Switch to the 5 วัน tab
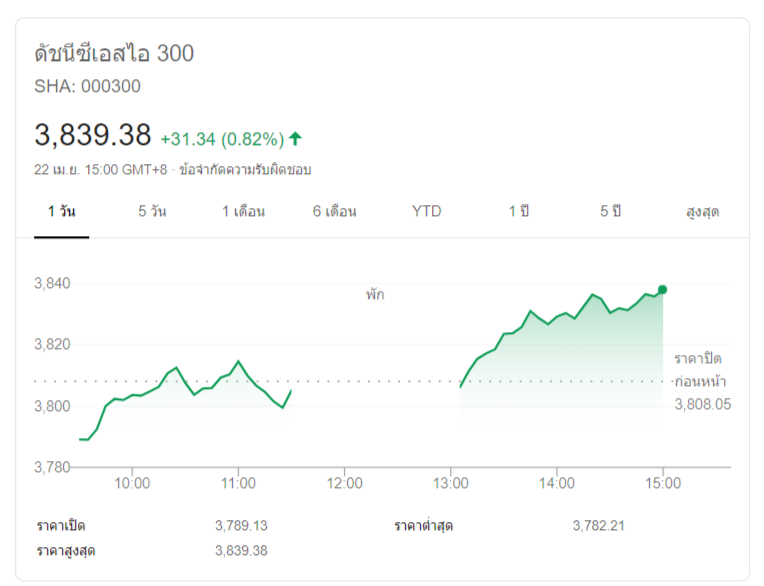Image resolution: width=764 pixels, height=586 pixels. point(152,211)
